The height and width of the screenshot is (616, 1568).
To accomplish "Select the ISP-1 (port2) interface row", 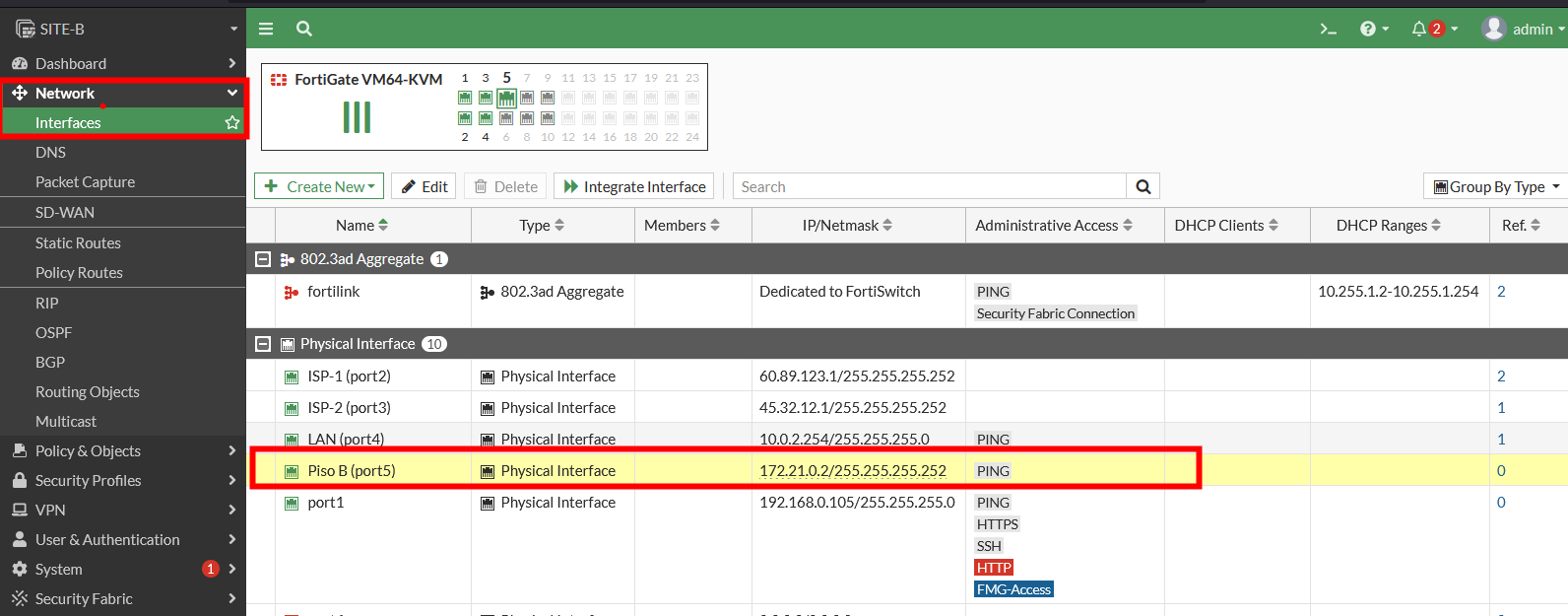I will click(x=349, y=376).
